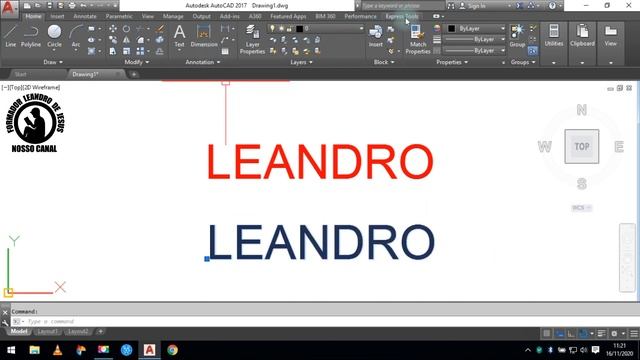Select the Erase tool

click(x=160, y=29)
